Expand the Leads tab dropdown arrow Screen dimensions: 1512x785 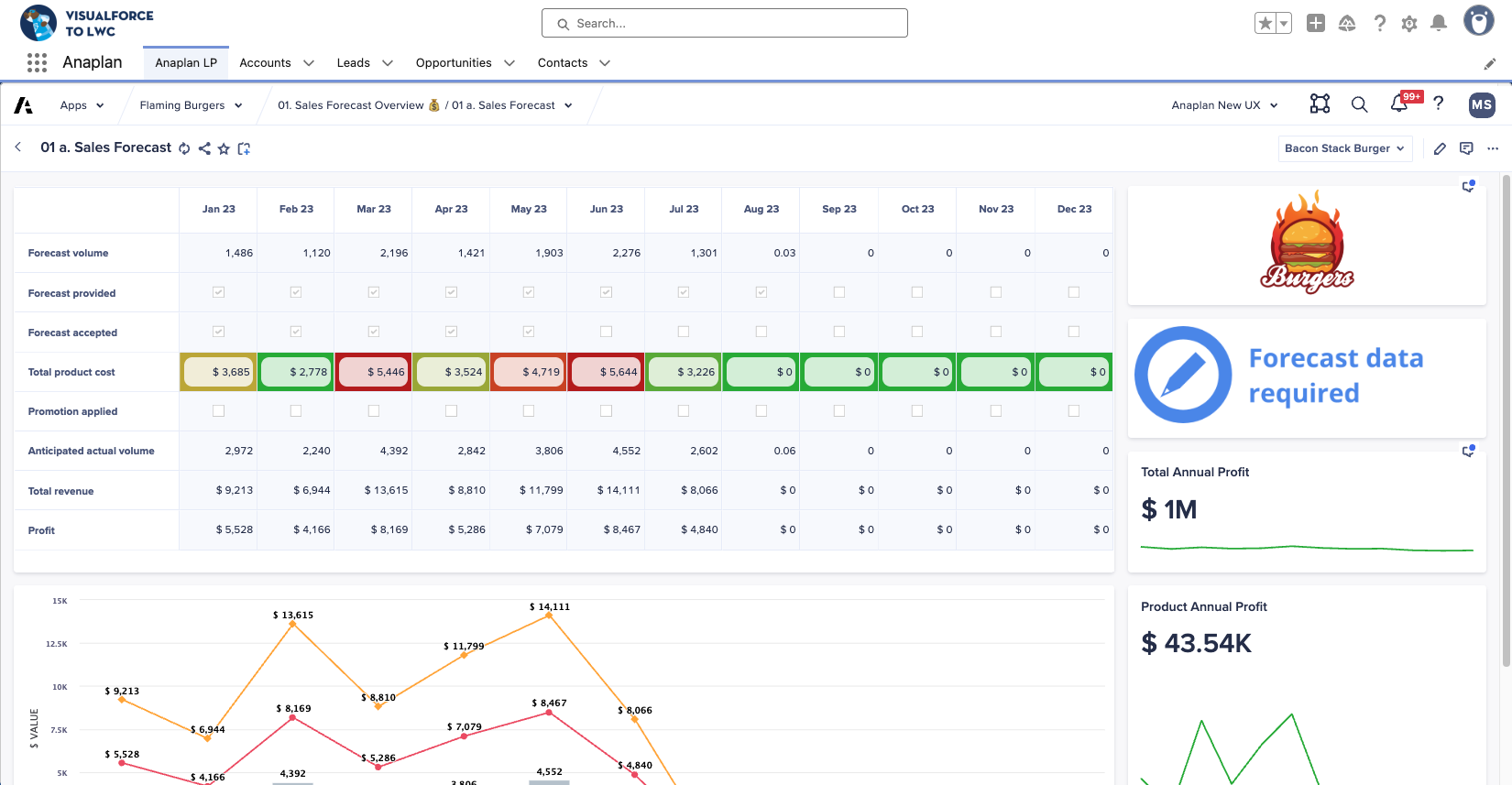tap(388, 63)
